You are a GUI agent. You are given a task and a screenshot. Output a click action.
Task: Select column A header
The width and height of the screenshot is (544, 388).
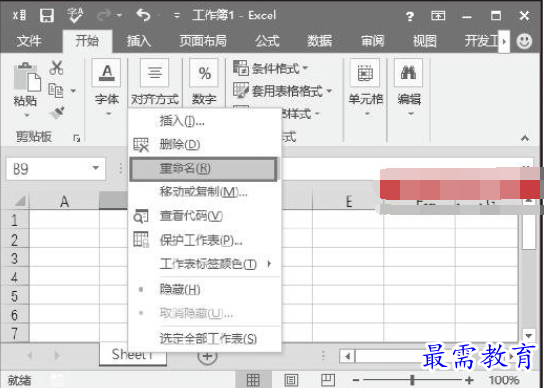point(64,201)
